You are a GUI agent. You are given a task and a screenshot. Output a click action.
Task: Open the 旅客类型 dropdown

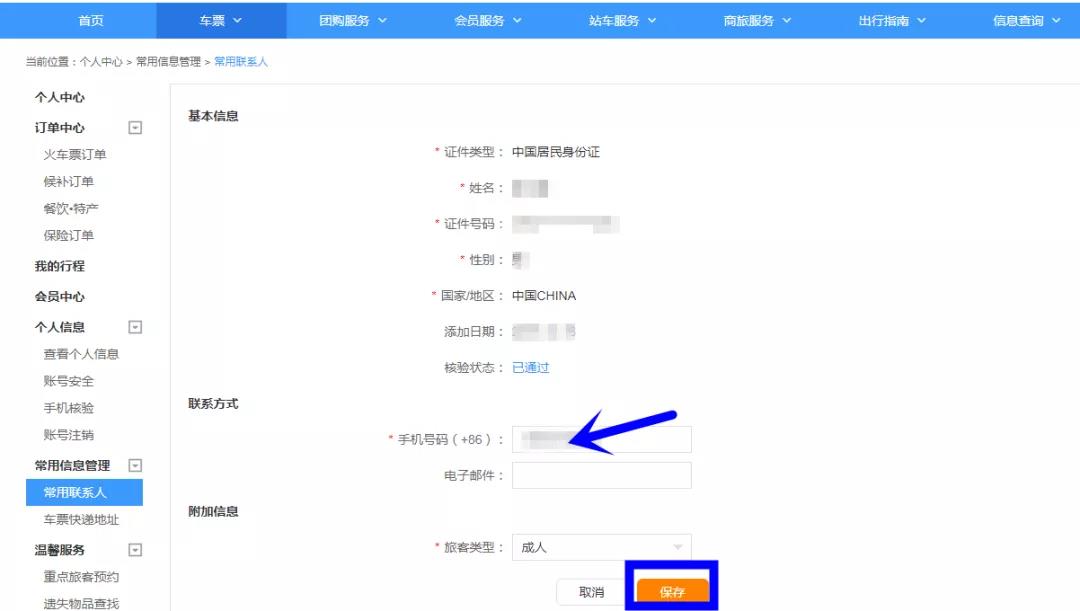(x=601, y=547)
